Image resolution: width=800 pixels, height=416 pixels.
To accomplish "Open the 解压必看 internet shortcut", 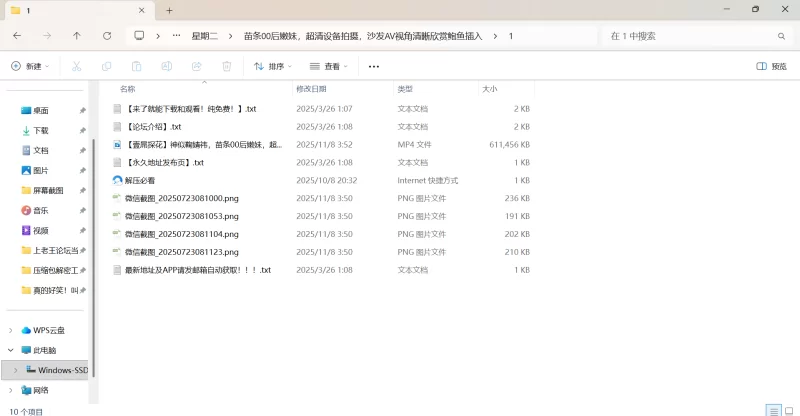I will point(140,180).
